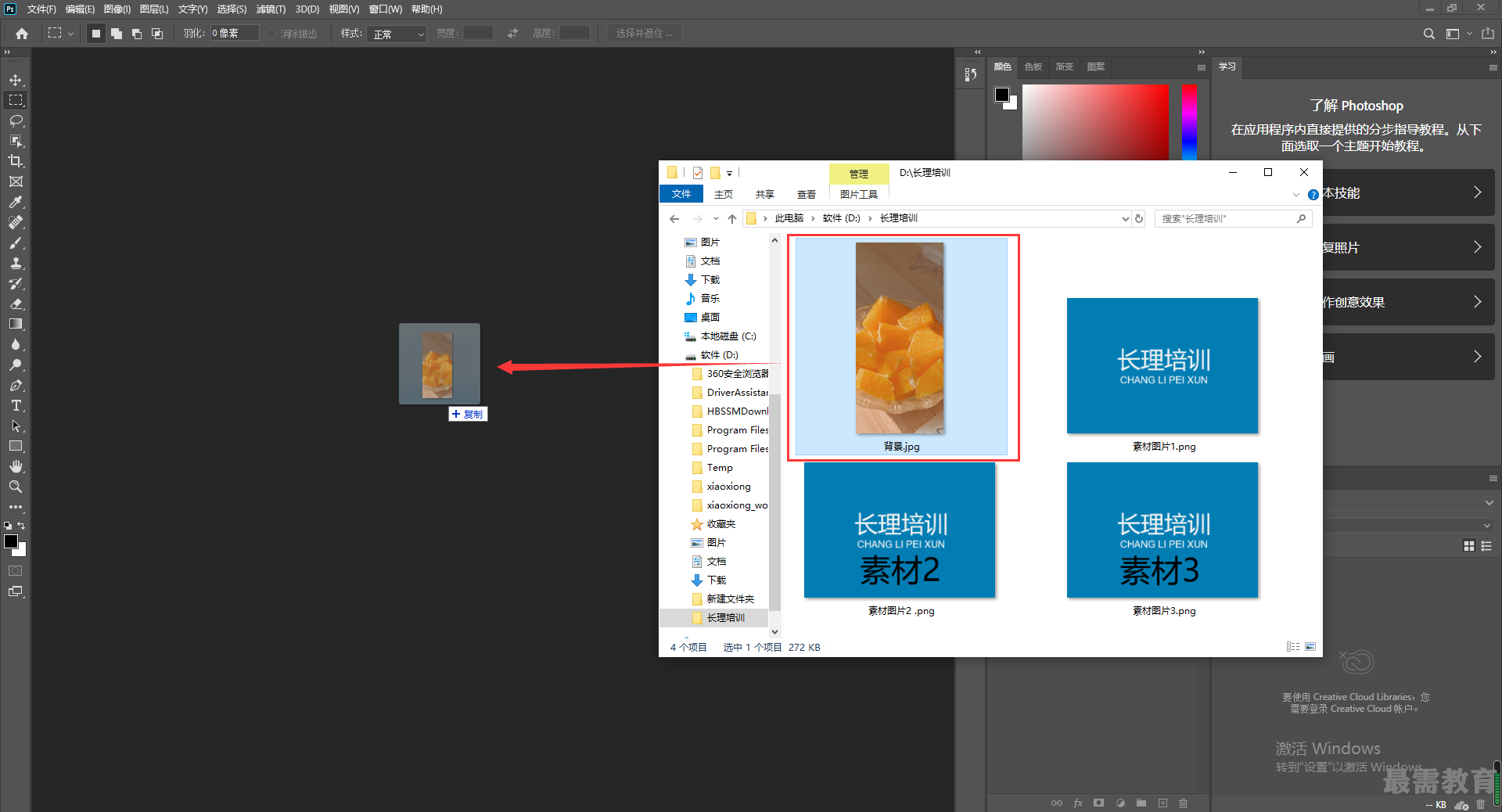Choose Add to selection mode
This screenshot has width=1502, height=812.
pyautogui.click(x=117, y=34)
